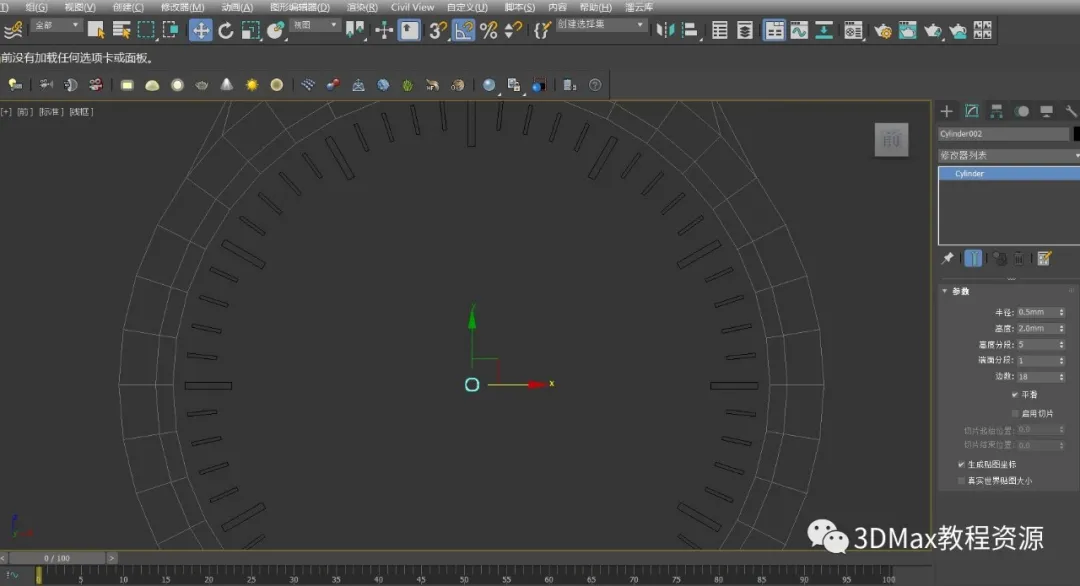This screenshot has width=1080, height=586.
Task: Open the Rendered Frame Window
Action: [908, 30]
